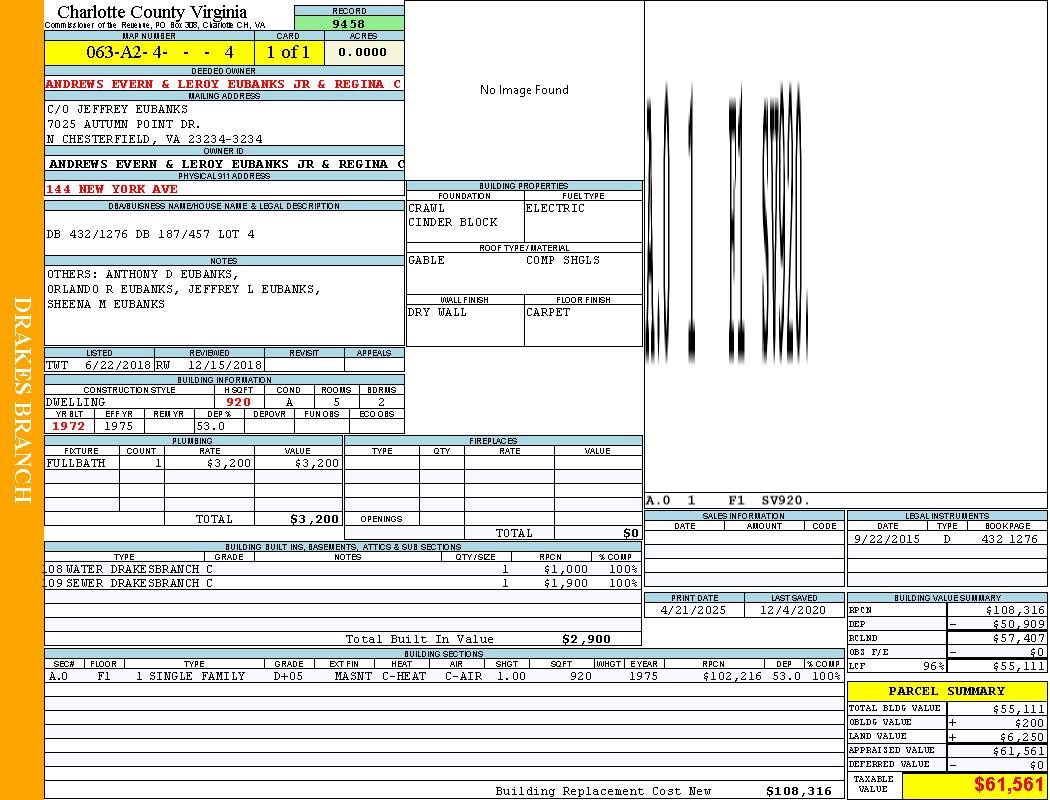Click RCLND value $57,407
Image resolution: width=1050 pixels, height=800 pixels.
click(x=1019, y=639)
